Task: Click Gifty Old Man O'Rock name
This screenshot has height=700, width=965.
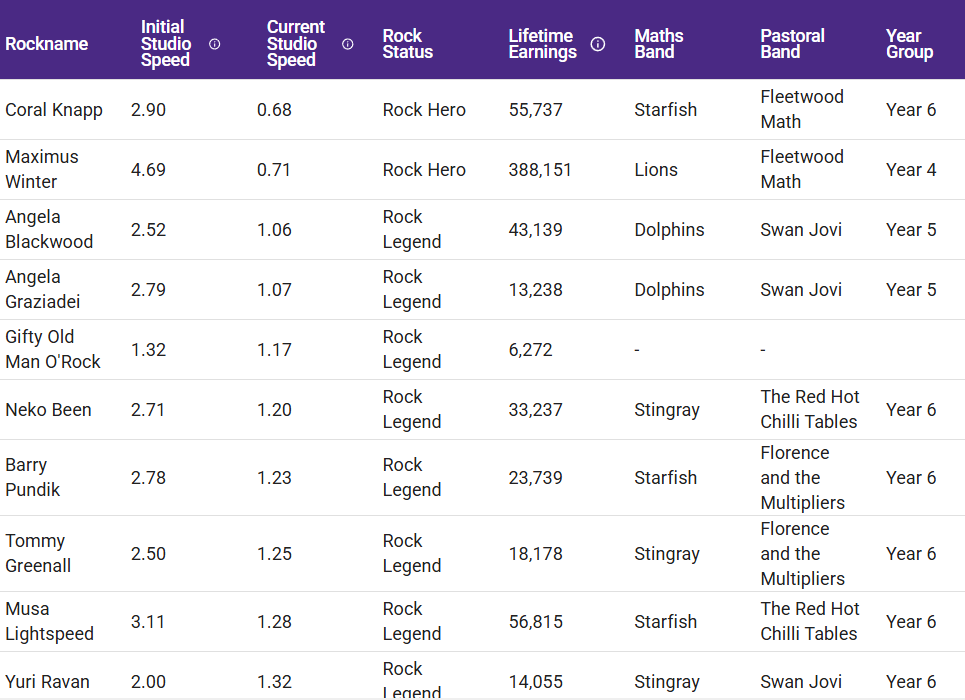Action: click(x=53, y=349)
